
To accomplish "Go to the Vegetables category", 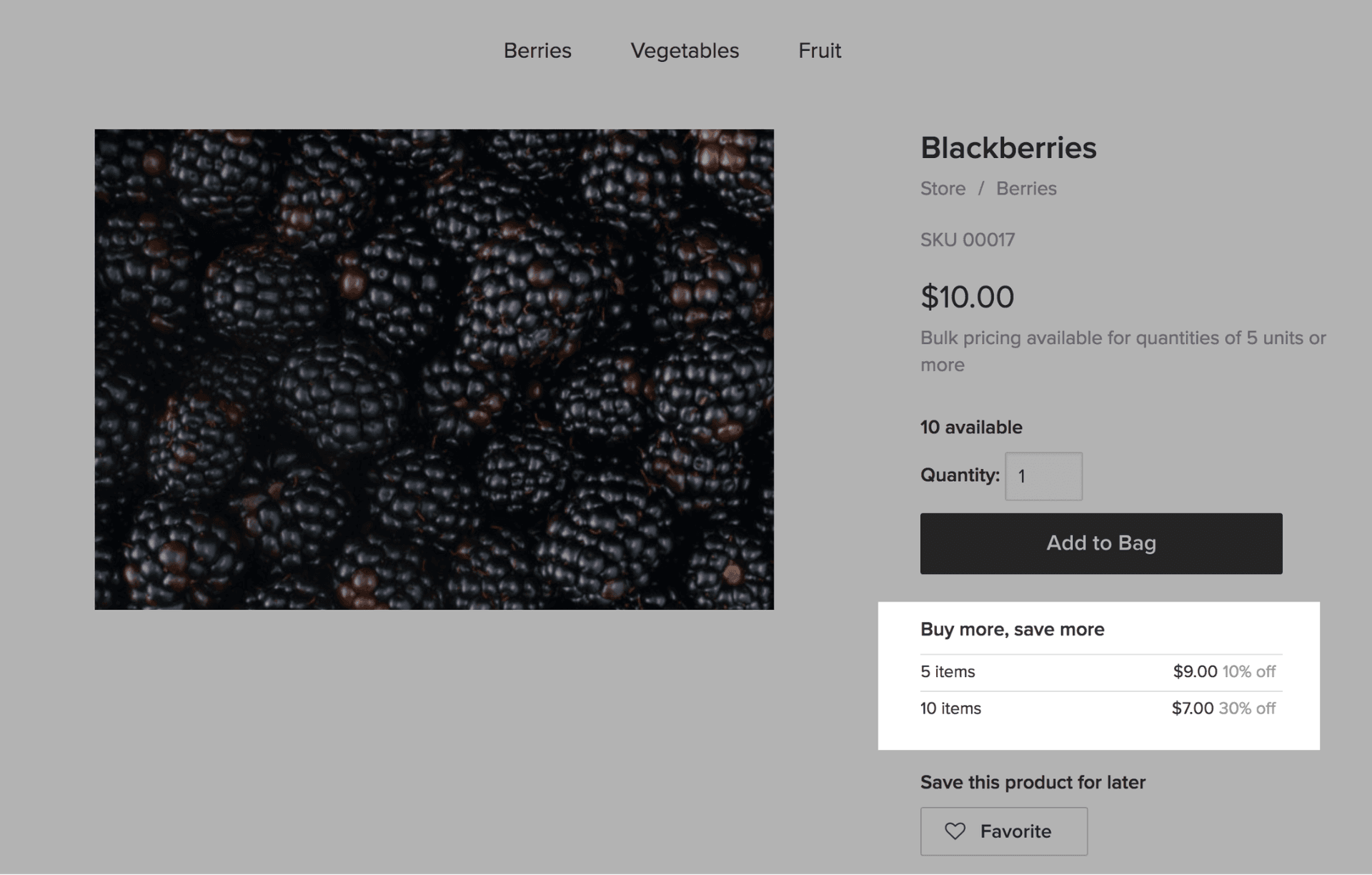I will (x=685, y=51).
